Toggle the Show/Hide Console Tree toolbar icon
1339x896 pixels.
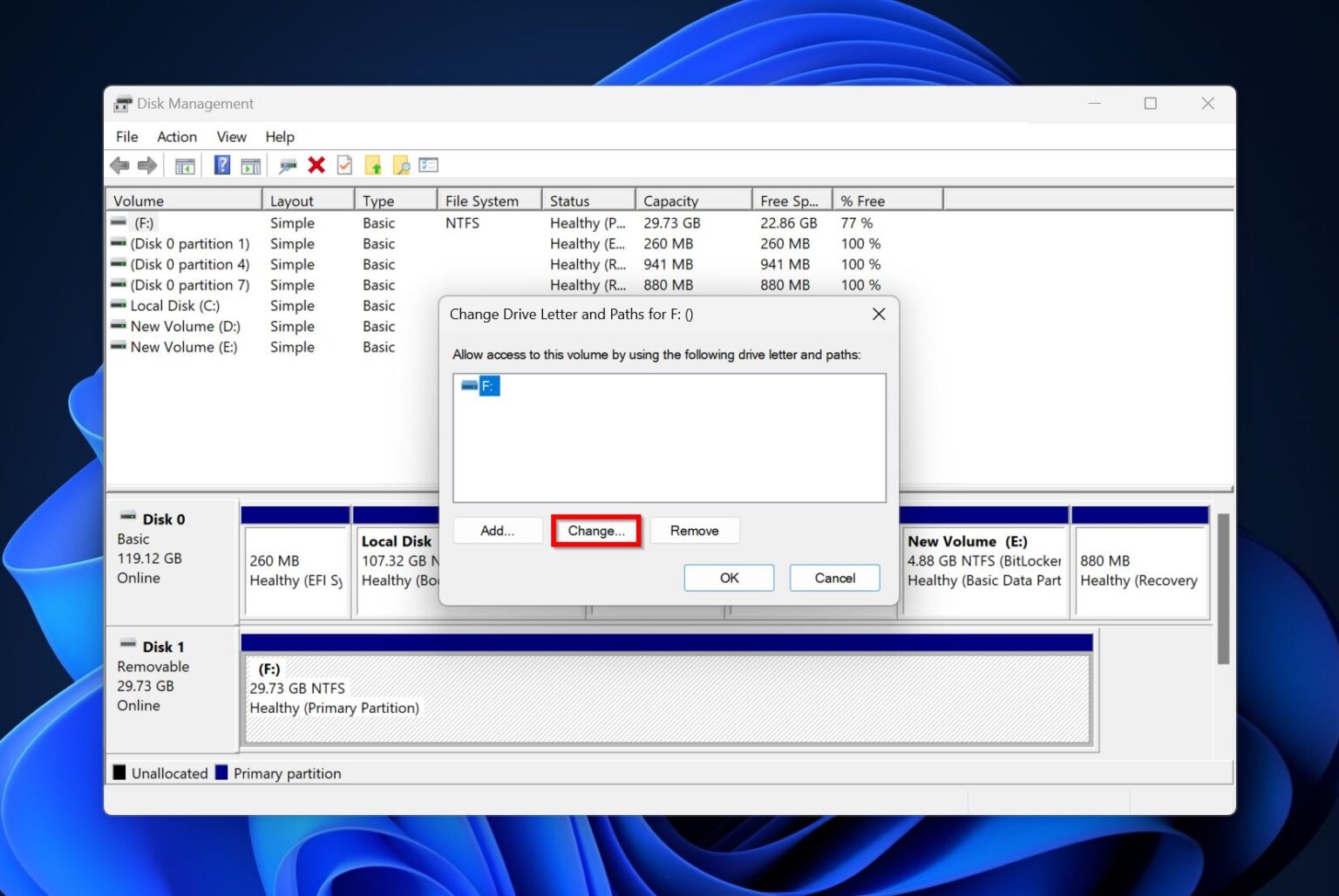(x=184, y=165)
